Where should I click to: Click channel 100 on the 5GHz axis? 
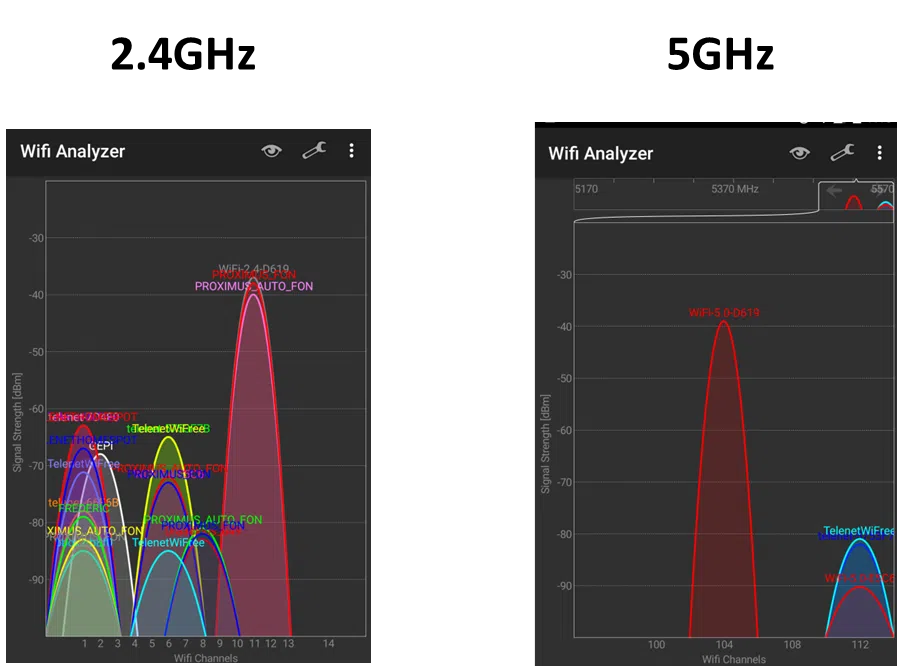[x=656, y=645]
